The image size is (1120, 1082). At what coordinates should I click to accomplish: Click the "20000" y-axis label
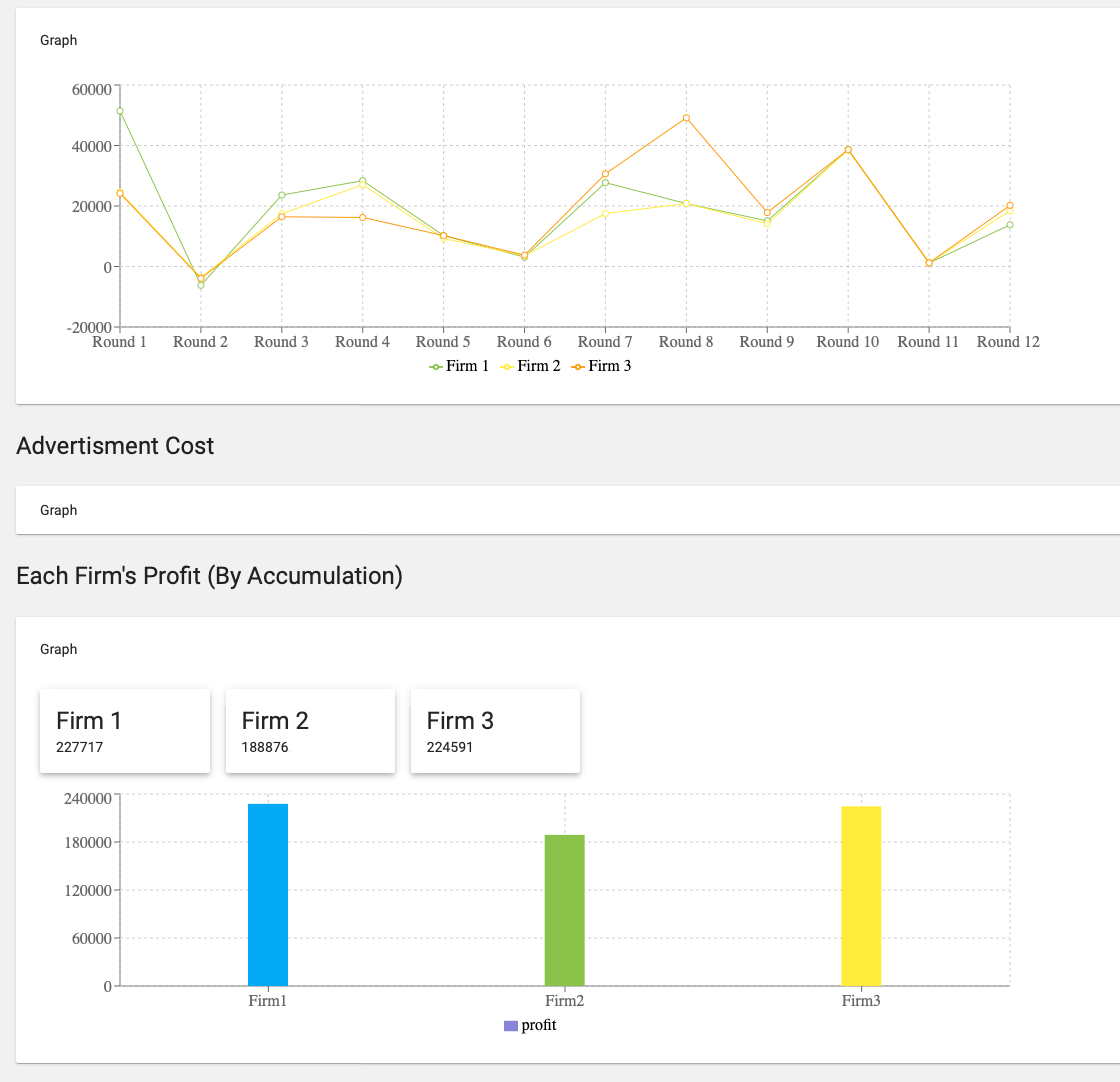click(x=91, y=207)
